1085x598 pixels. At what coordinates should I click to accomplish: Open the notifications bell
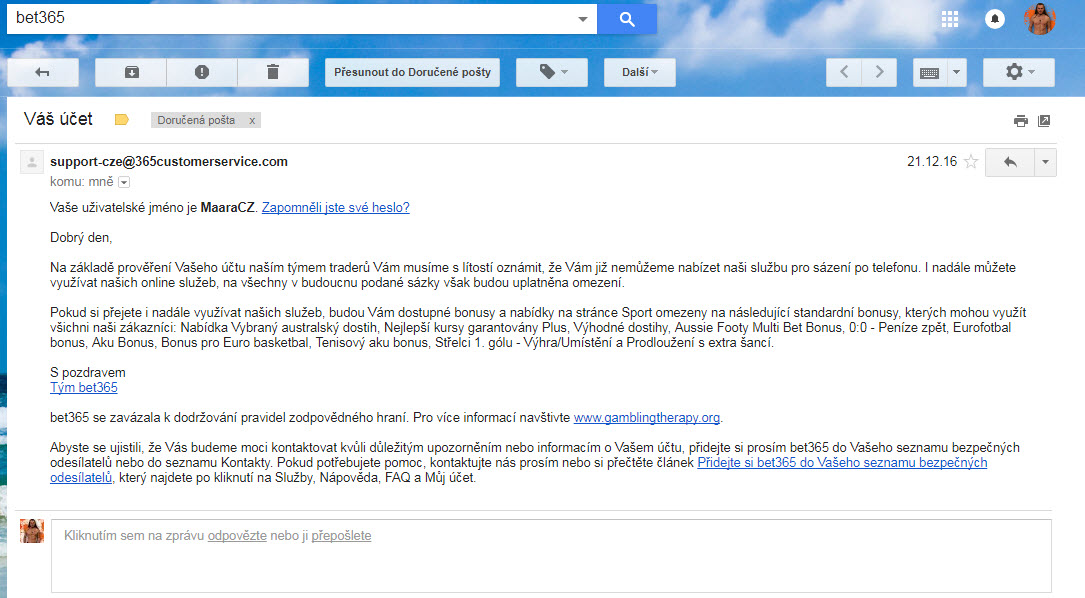(994, 19)
